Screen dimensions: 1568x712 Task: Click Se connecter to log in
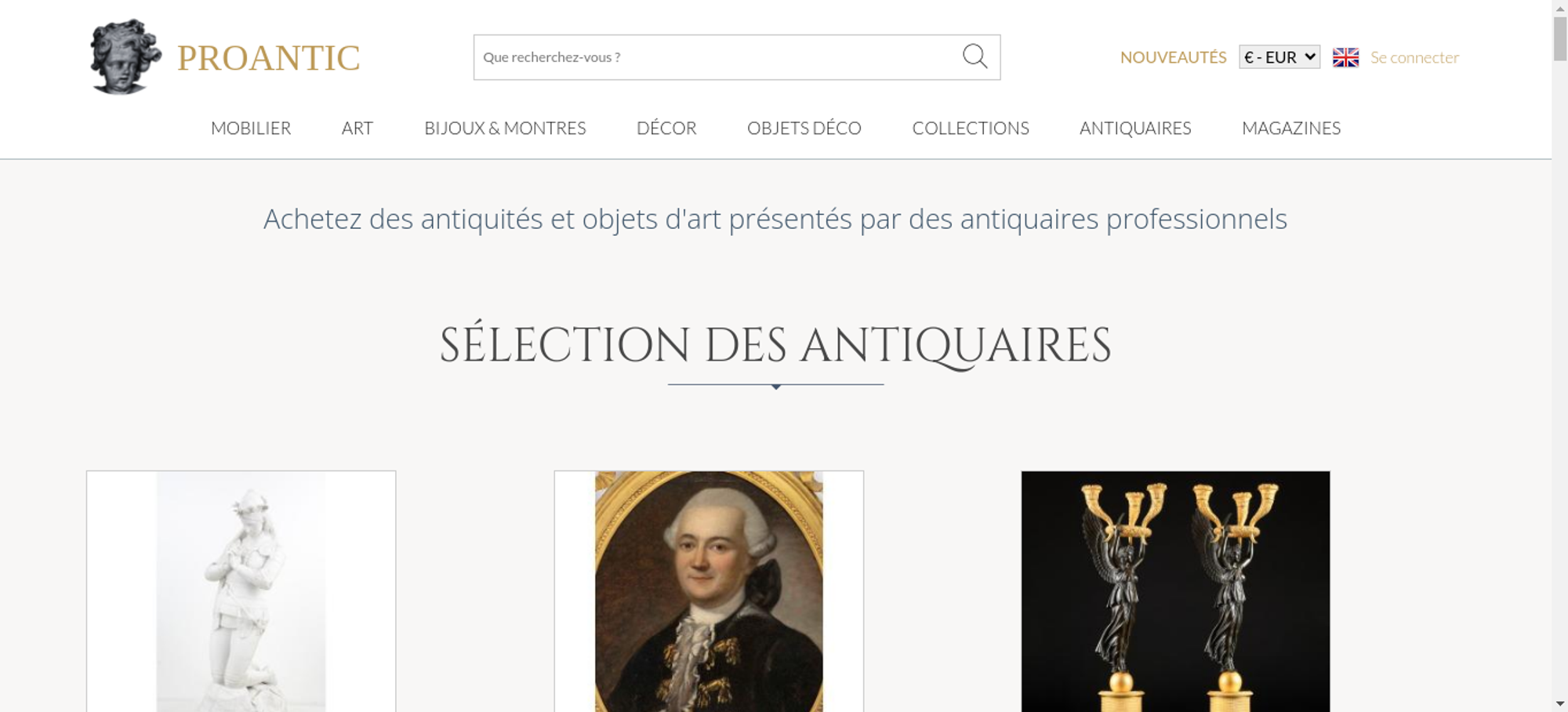[1414, 57]
